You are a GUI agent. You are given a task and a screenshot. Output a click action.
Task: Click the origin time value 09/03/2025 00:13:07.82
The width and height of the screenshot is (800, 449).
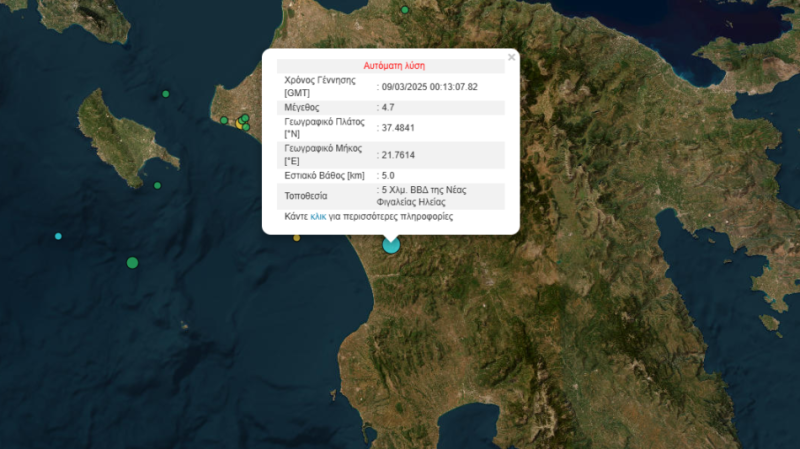(430, 87)
